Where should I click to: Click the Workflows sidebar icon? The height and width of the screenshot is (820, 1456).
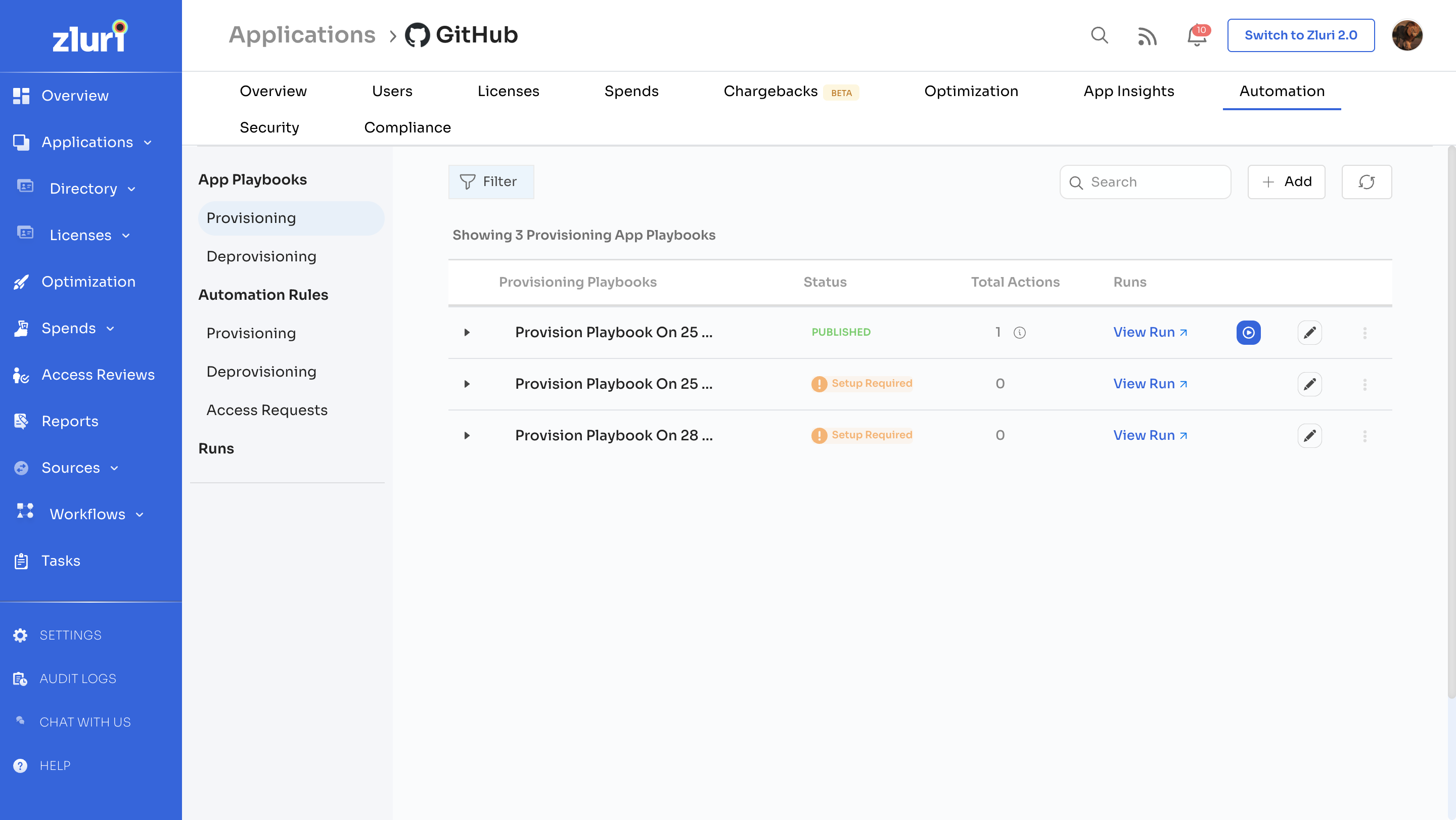[25, 511]
